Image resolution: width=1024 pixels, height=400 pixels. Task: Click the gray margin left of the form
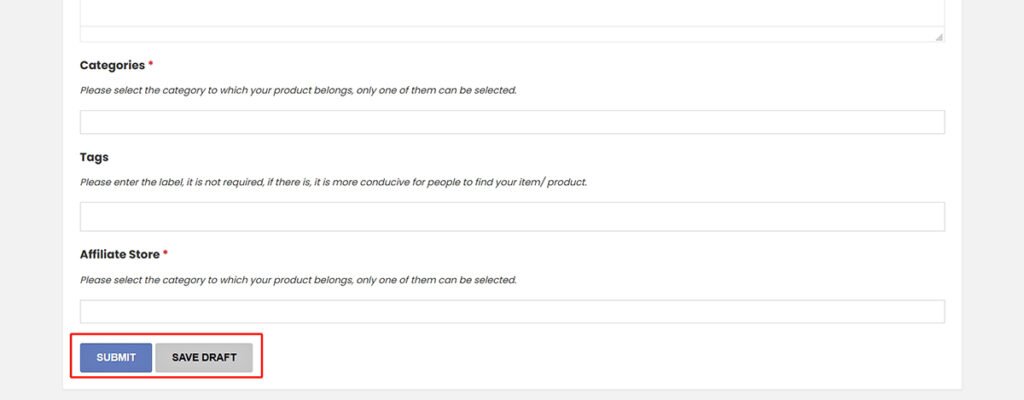(x=30, y=200)
